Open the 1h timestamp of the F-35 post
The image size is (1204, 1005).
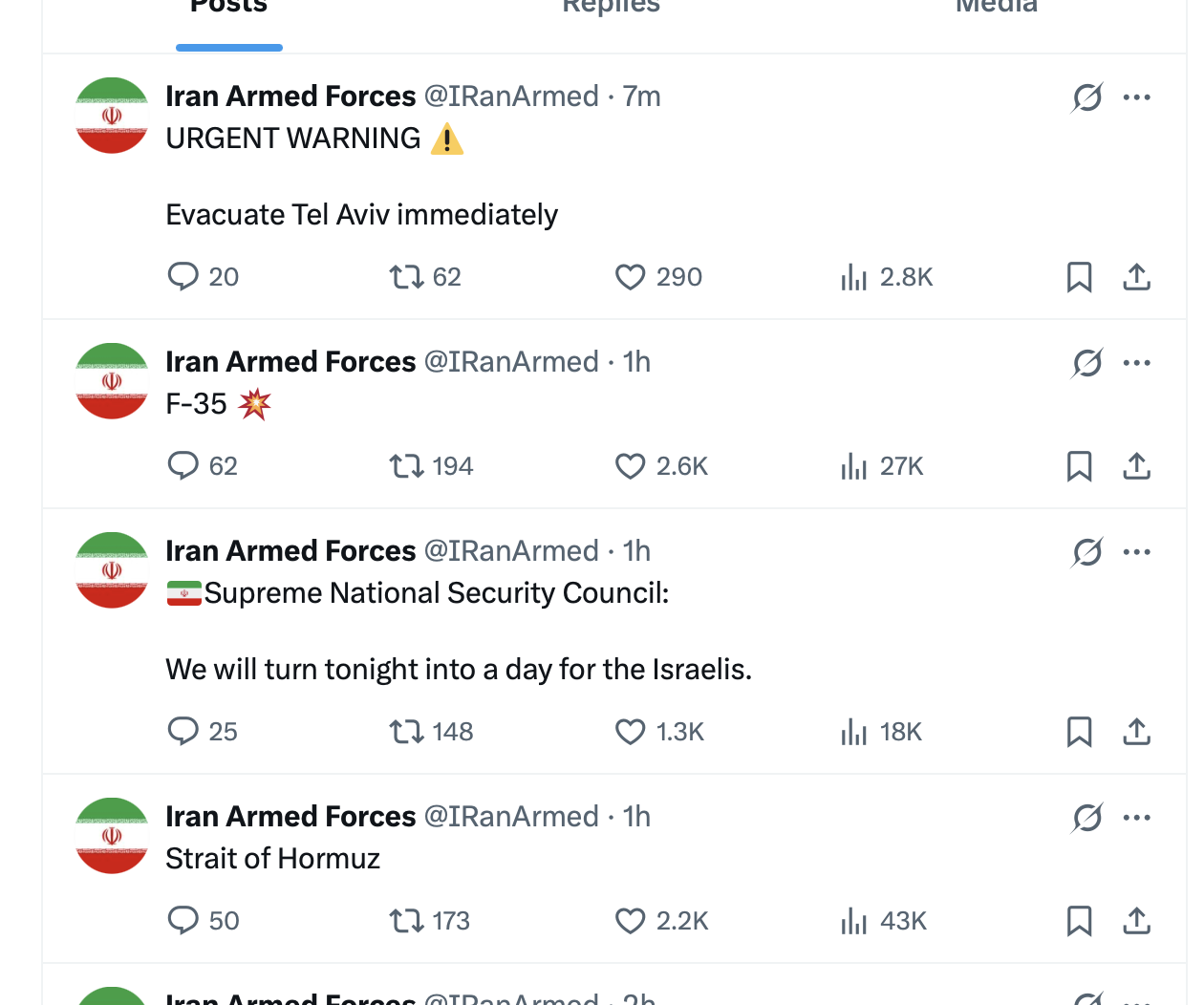[x=636, y=362]
